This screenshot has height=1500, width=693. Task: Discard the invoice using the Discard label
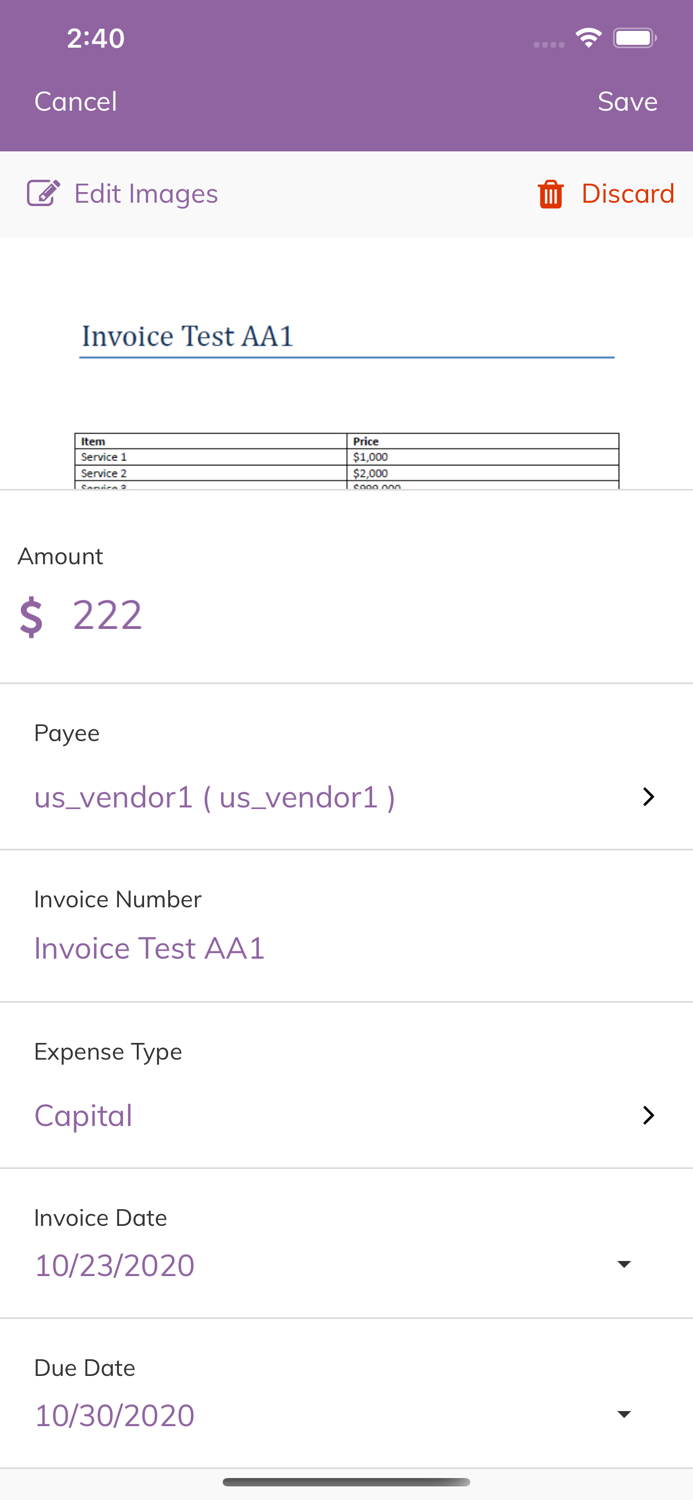(628, 194)
